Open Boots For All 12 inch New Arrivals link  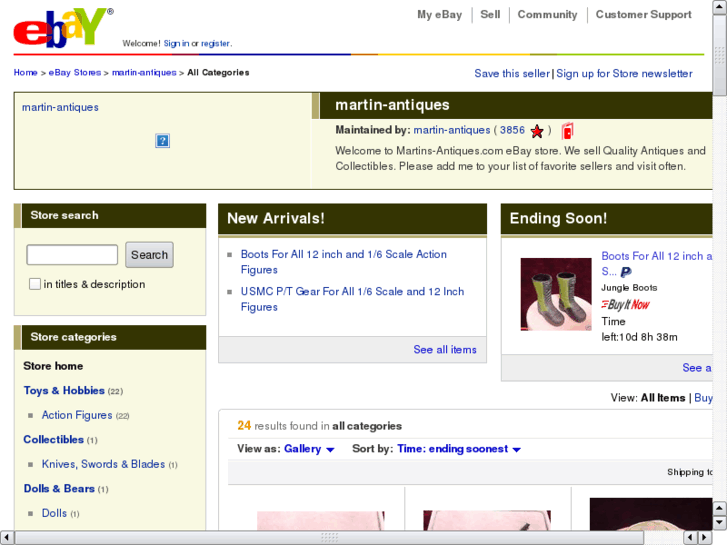tap(344, 262)
